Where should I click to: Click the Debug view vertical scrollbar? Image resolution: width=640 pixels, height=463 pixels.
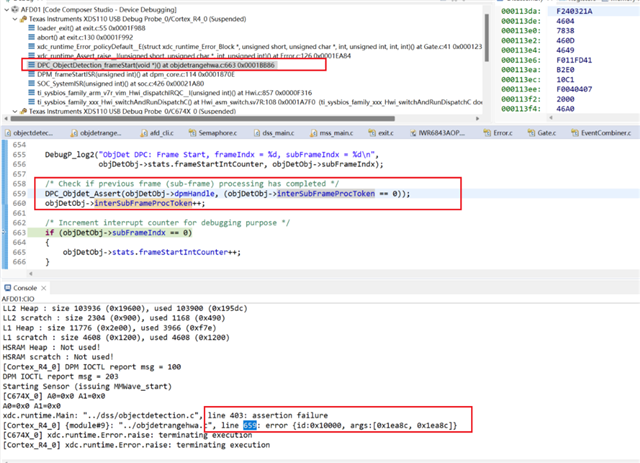[487, 38]
